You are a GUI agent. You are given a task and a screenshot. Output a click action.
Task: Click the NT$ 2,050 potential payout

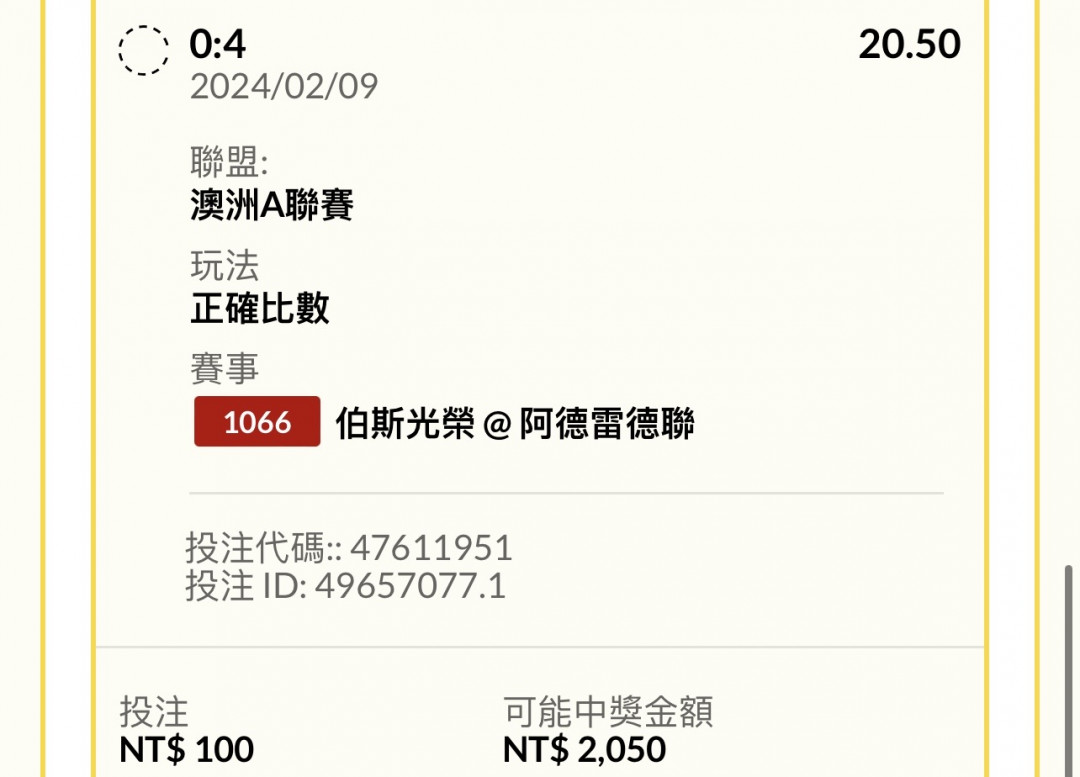[584, 749]
